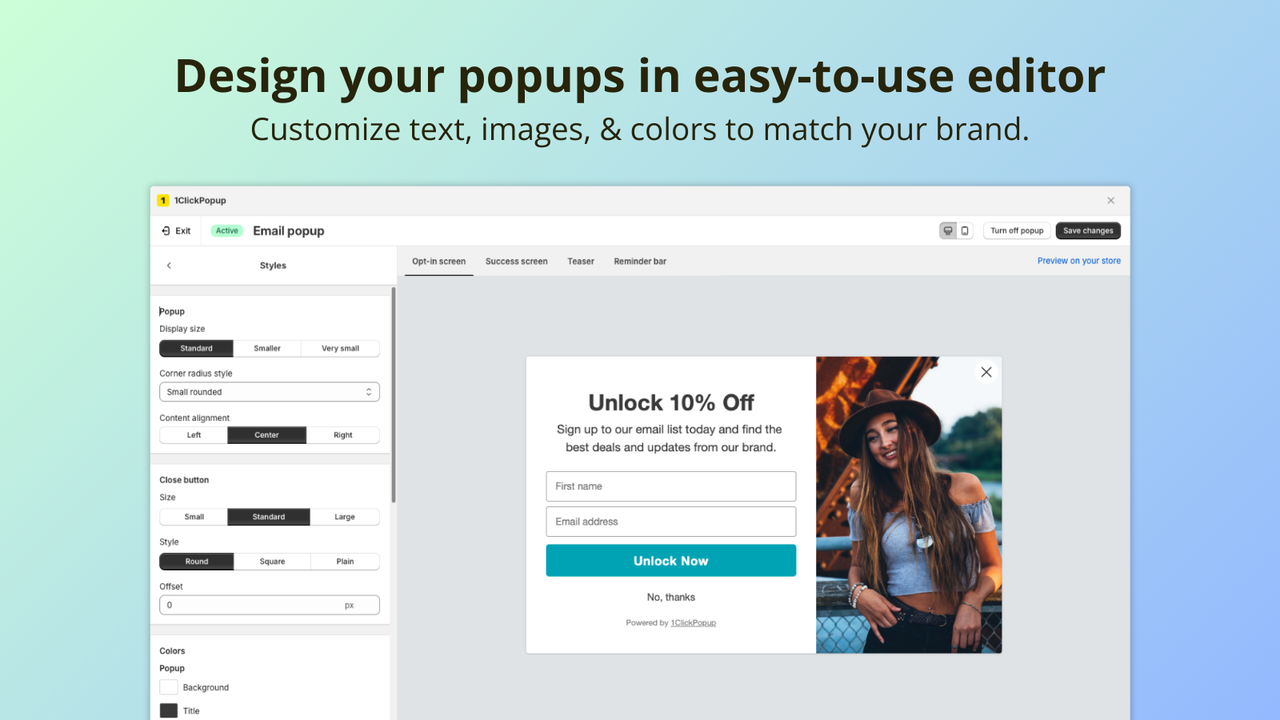Select Square close button style
Screen dimensions: 1280x720
tap(271, 561)
